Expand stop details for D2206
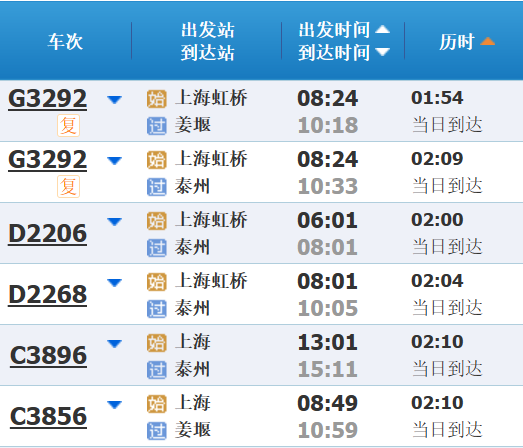The height and width of the screenshot is (448, 523). coord(114,221)
